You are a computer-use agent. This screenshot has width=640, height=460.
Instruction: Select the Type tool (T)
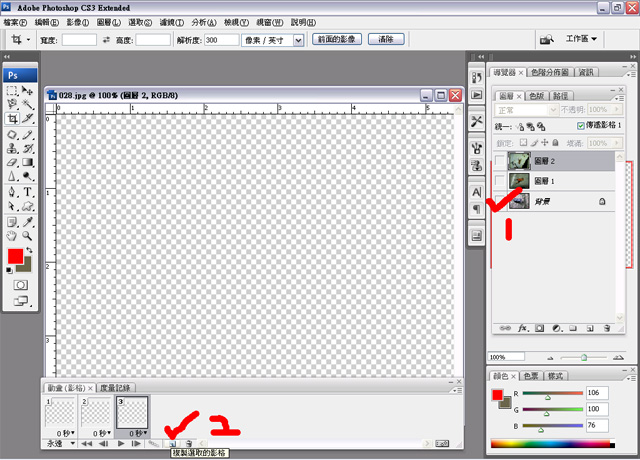point(27,191)
